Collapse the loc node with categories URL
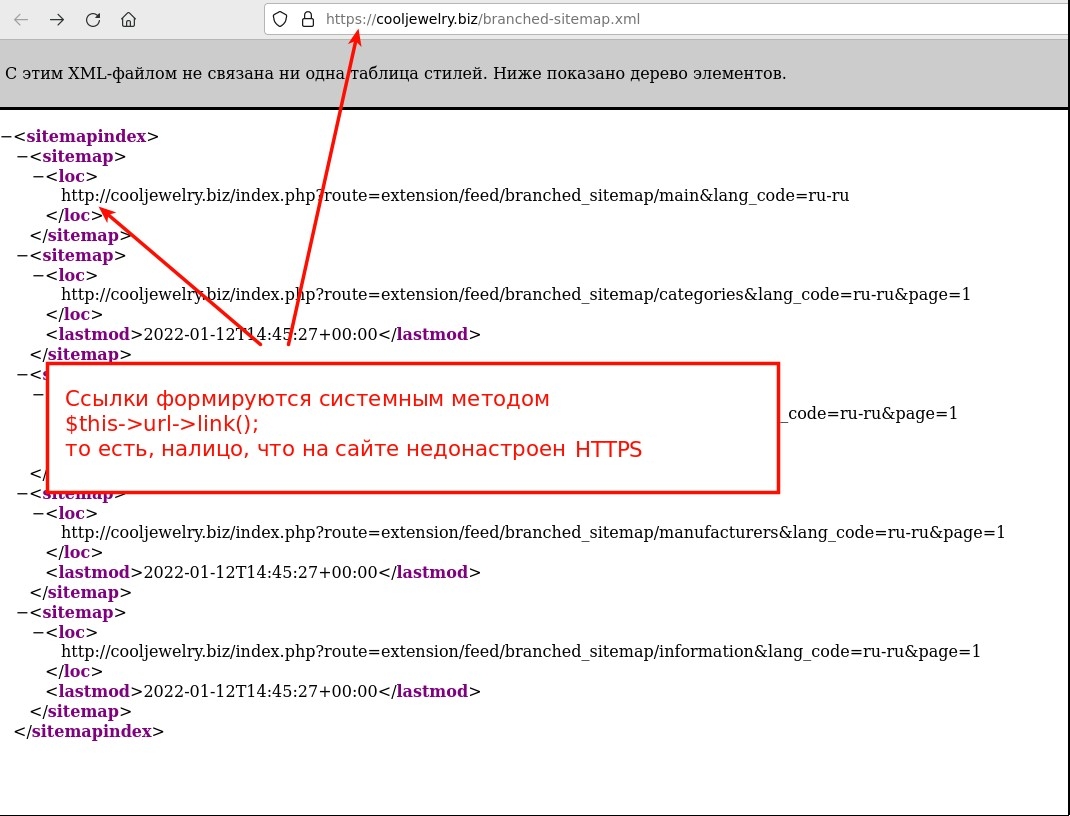Image resolution: width=1070 pixels, height=816 pixels. pos(38,276)
